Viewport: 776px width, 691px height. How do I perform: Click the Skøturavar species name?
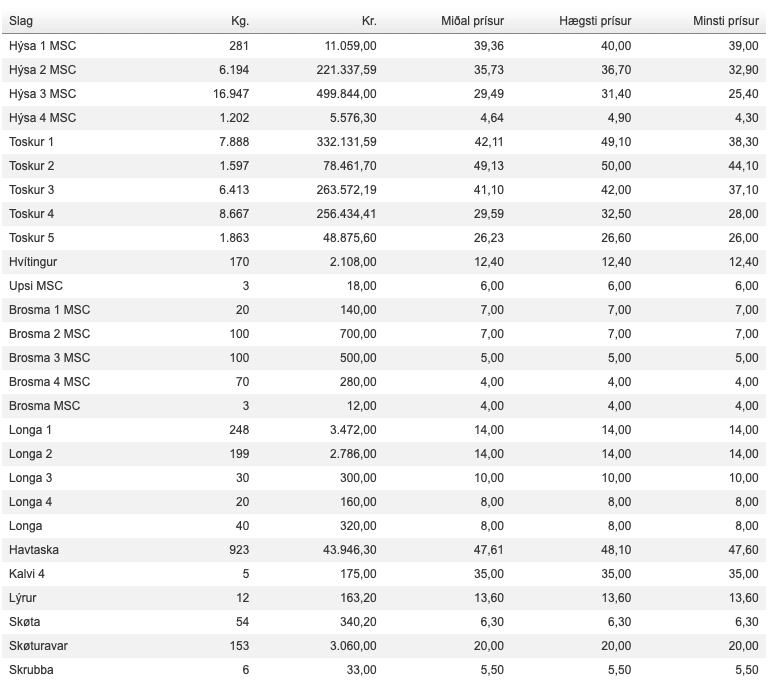click(39, 645)
